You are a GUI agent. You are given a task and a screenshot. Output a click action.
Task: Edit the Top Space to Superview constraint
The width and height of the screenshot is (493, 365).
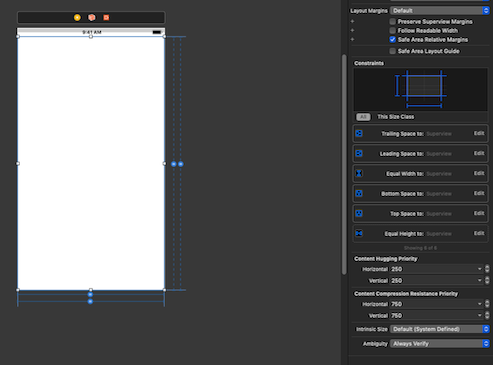pyautogui.click(x=479, y=213)
